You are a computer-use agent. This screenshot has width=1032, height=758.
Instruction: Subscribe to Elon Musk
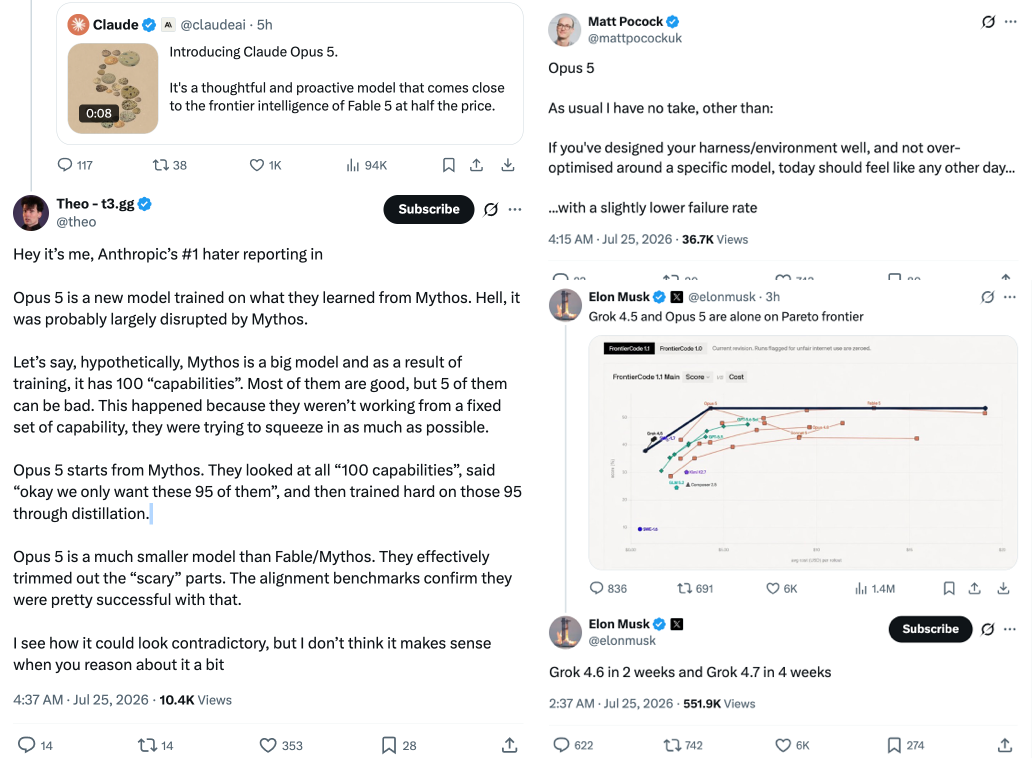pos(930,629)
